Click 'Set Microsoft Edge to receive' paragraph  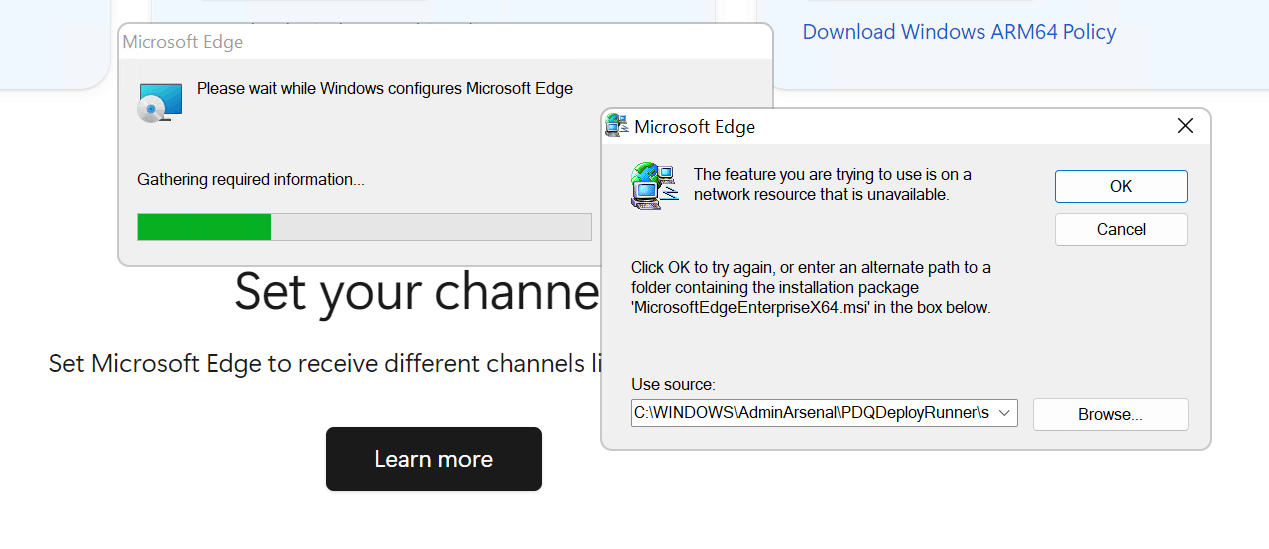point(325,363)
